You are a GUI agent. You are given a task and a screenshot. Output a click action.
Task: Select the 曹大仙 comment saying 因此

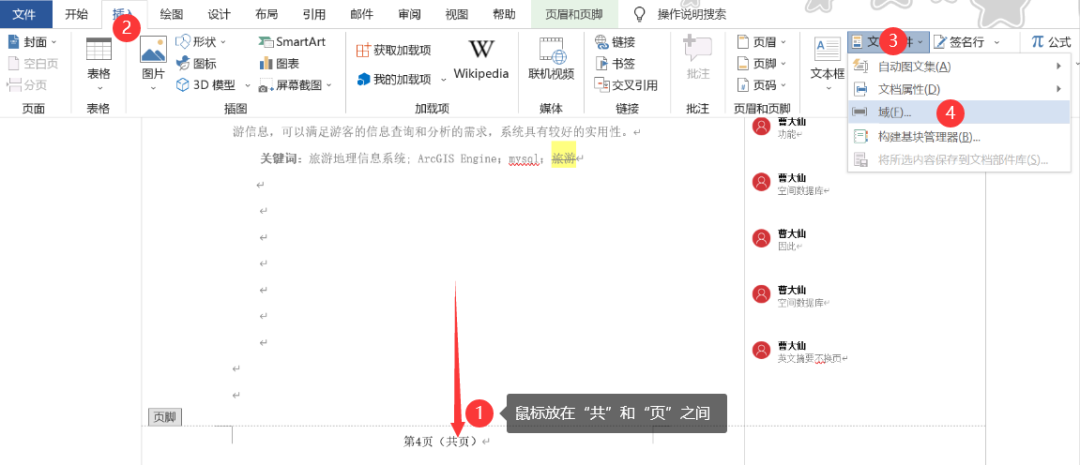click(x=791, y=239)
